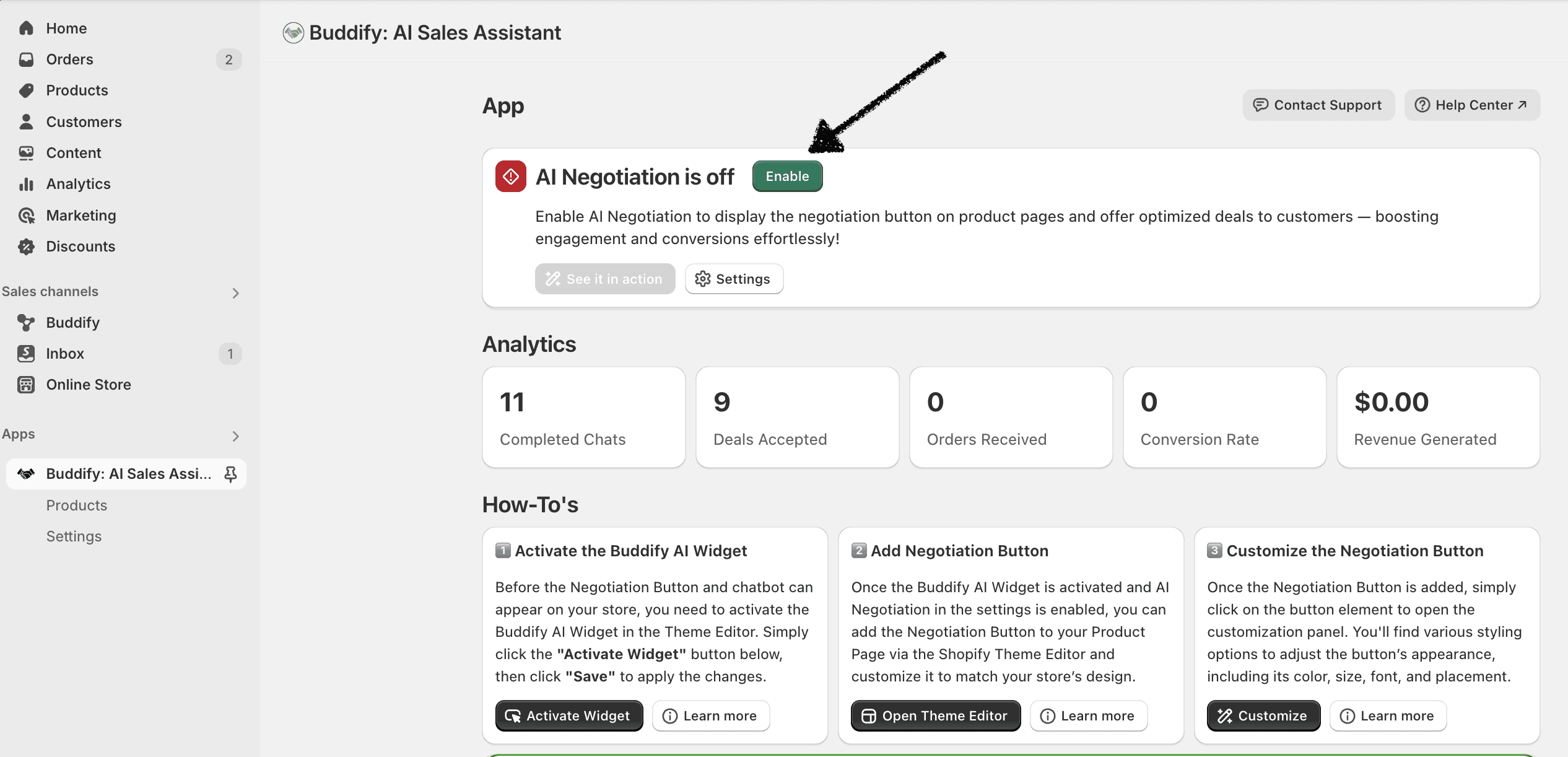Click the Conversion Rate analytics card
Image resolution: width=1568 pixels, height=757 pixels.
pyautogui.click(x=1225, y=418)
